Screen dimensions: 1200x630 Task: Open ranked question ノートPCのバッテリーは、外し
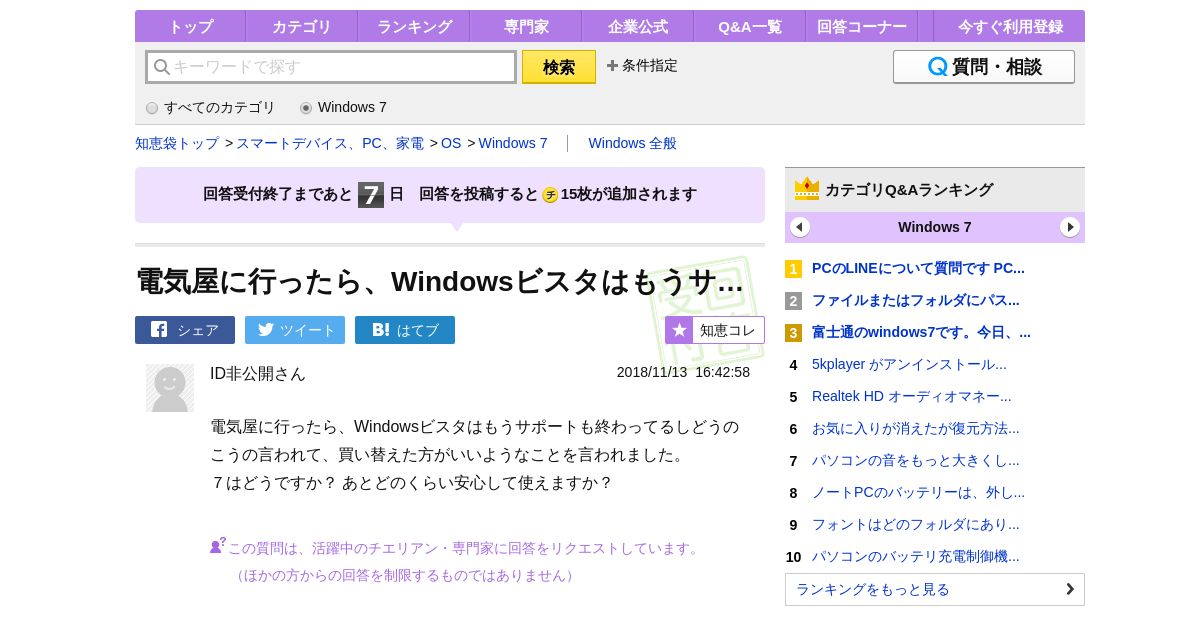[918, 492]
